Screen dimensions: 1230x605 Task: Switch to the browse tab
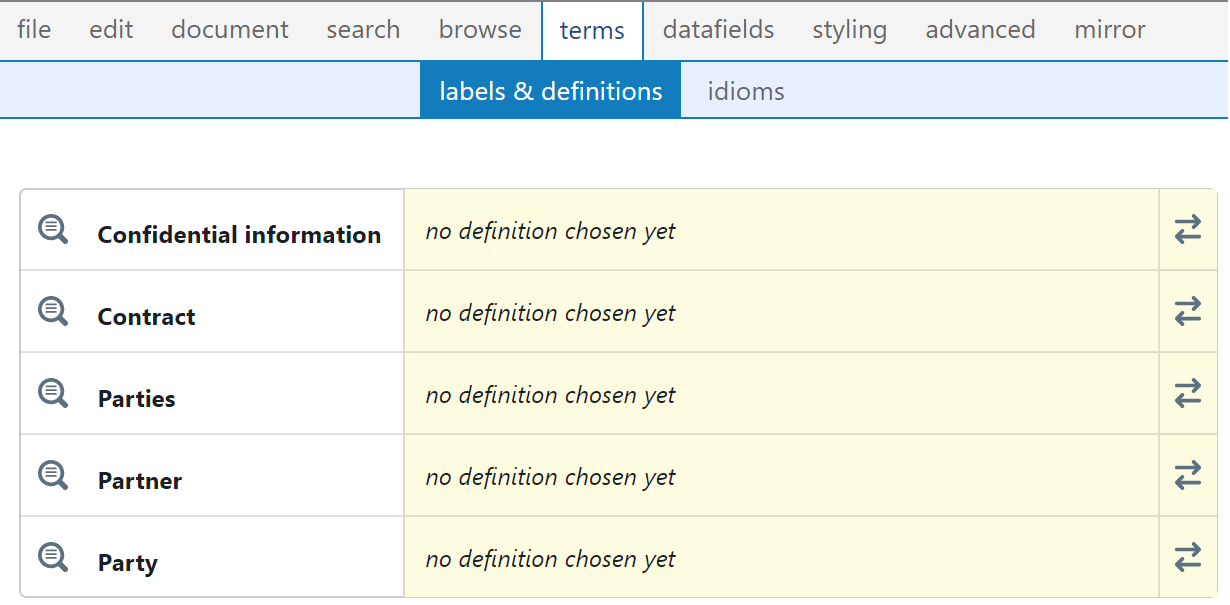coord(480,30)
